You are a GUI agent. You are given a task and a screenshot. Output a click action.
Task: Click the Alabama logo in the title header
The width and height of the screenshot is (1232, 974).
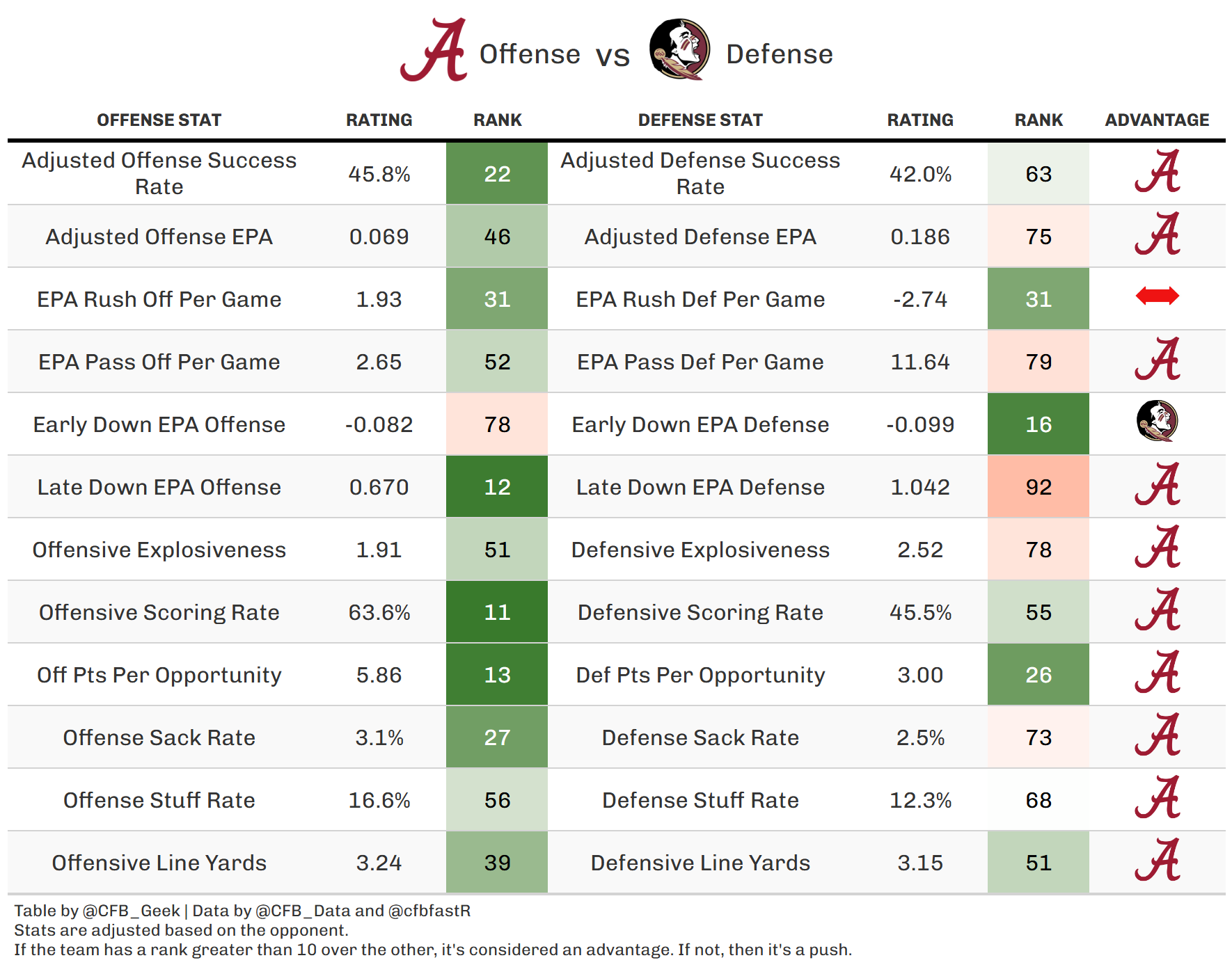pos(434,50)
